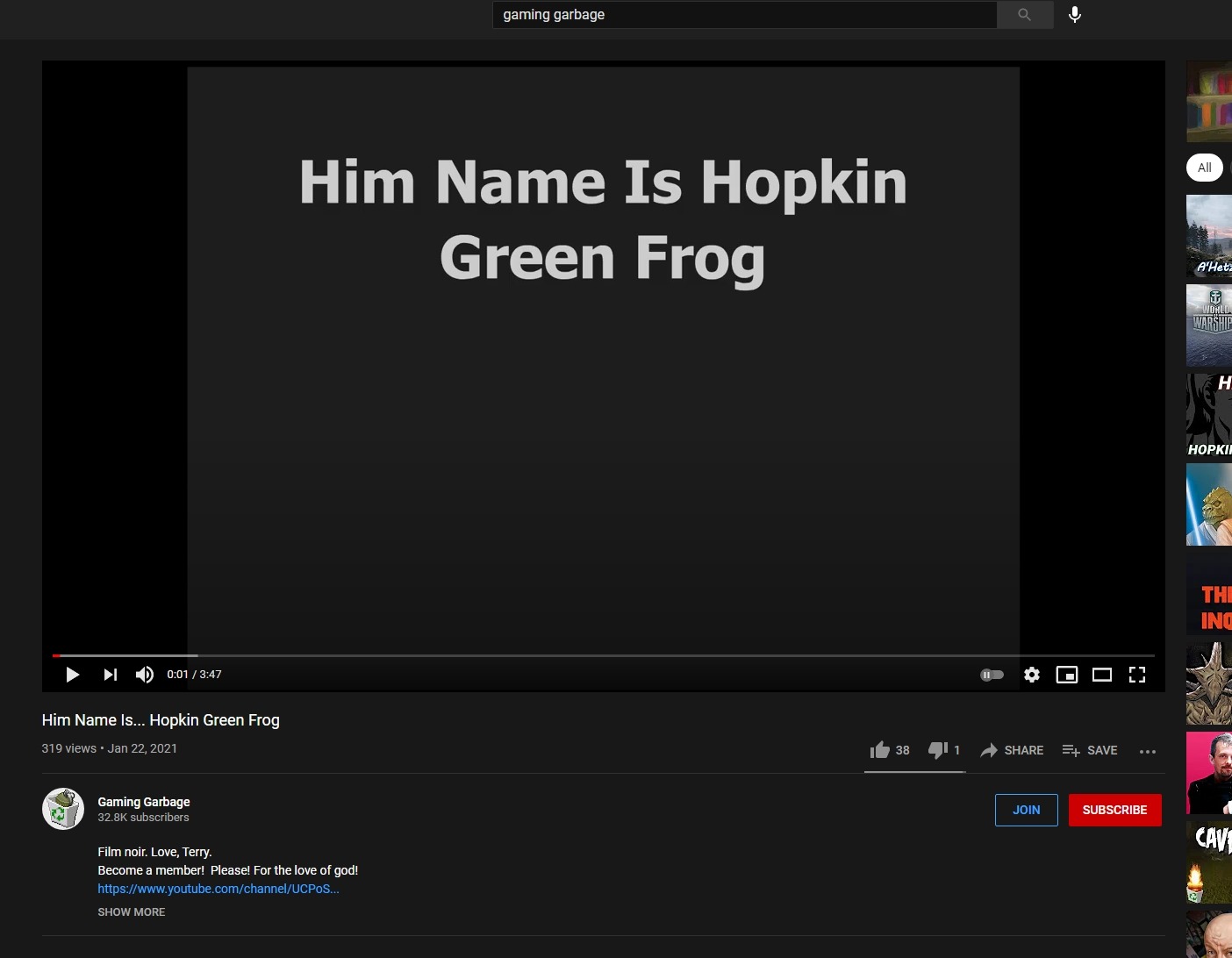This screenshot has height=958, width=1232.
Task: Open the Gaming Garbage channel name
Action: (x=144, y=802)
